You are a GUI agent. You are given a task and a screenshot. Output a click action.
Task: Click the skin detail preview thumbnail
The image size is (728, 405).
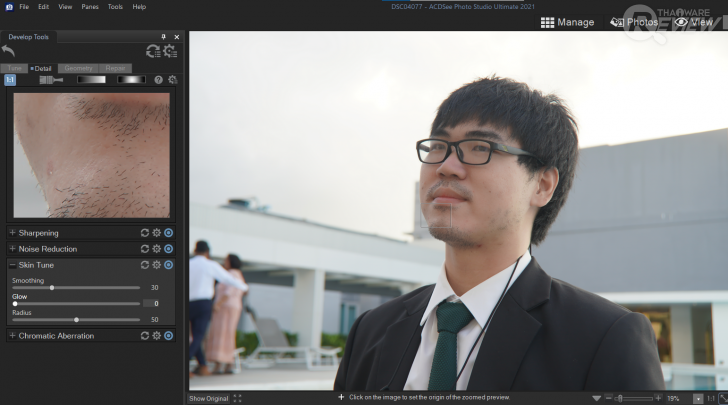(91, 155)
